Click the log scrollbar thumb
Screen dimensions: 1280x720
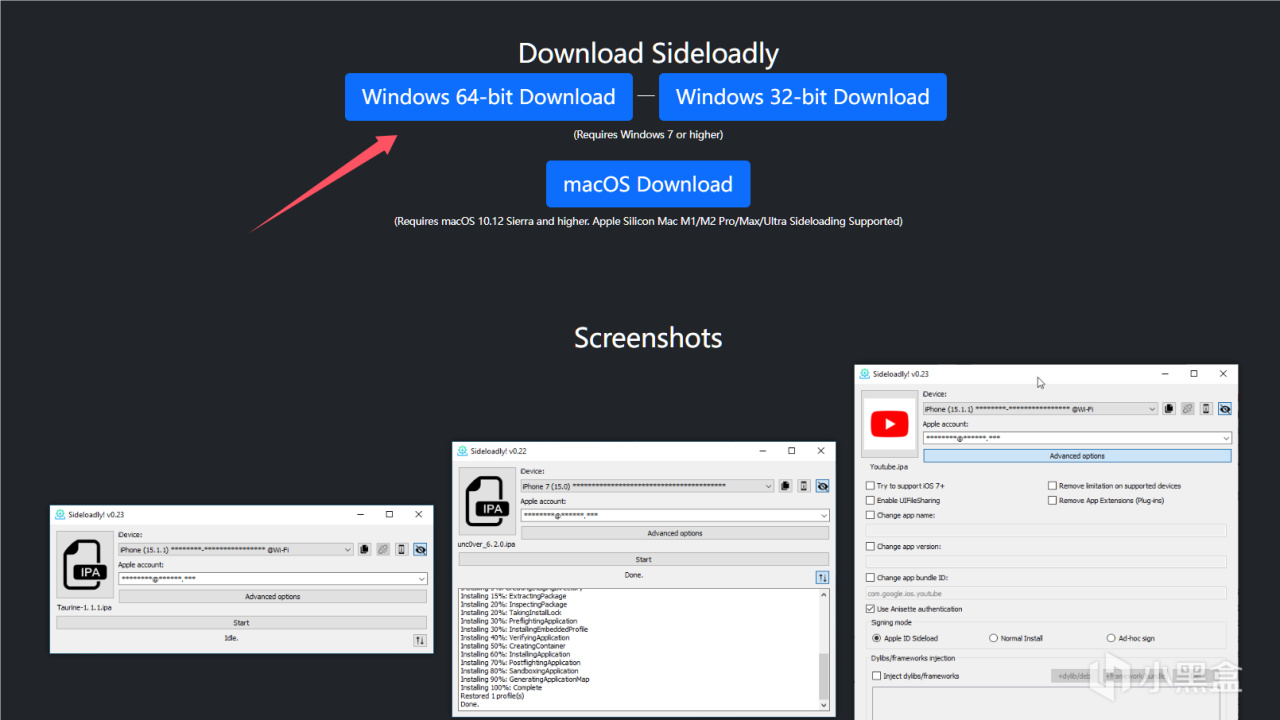coord(824,677)
